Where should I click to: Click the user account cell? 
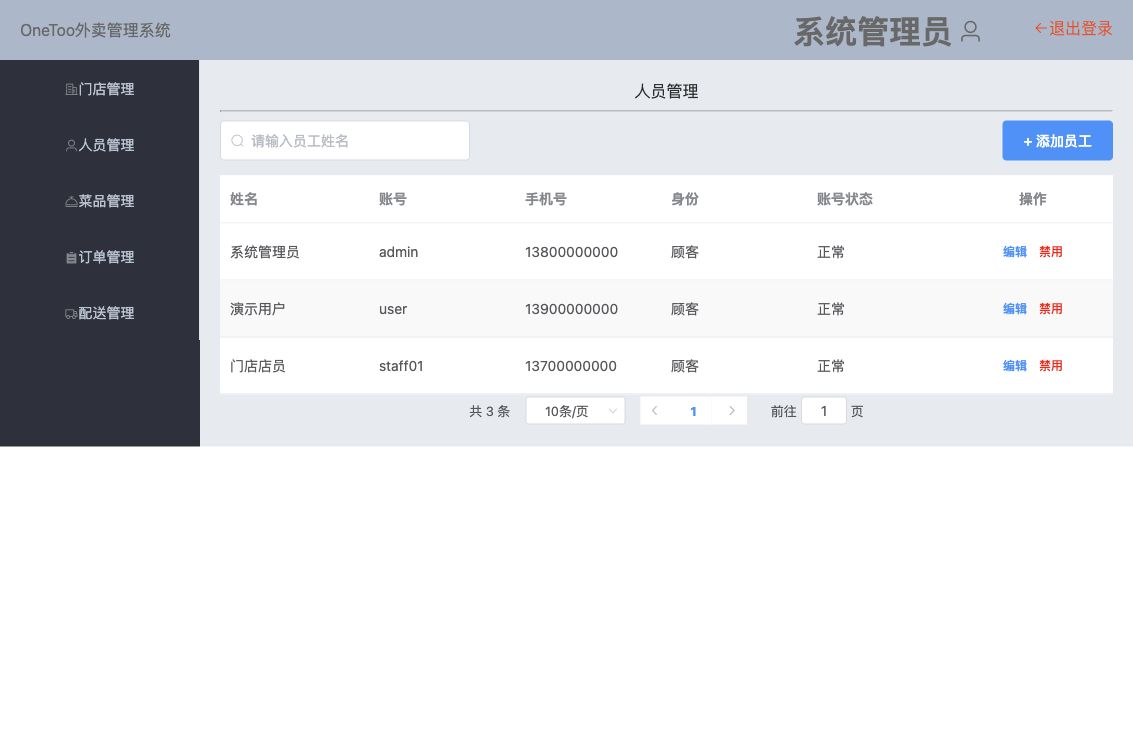click(393, 309)
